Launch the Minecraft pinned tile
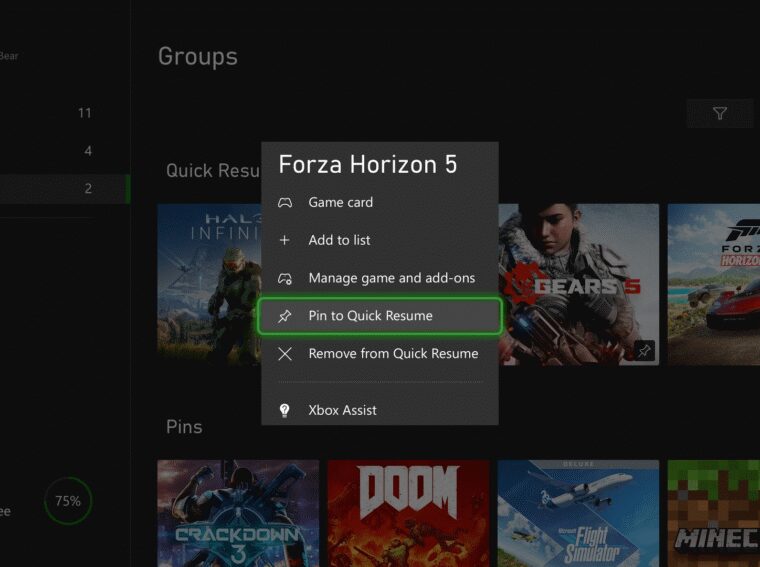The width and height of the screenshot is (760, 567). pos(713,513)
